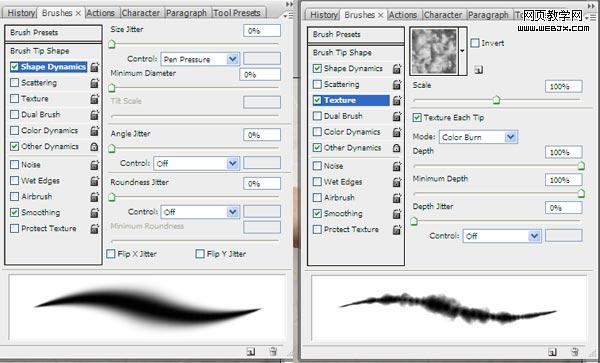
Task: Click the Size Jitter slider handle
Action: (112, 44)
